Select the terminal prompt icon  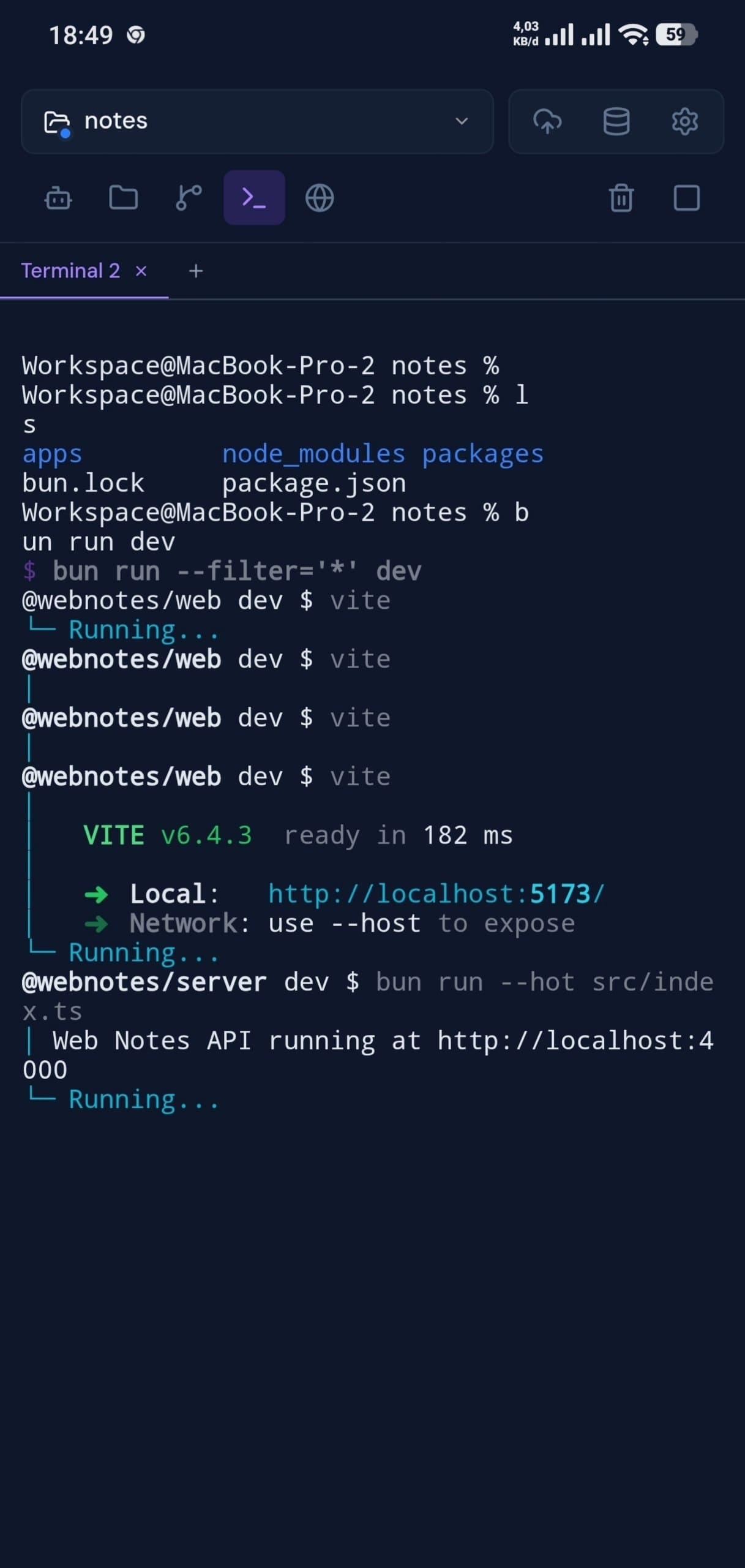pos(254,197)
